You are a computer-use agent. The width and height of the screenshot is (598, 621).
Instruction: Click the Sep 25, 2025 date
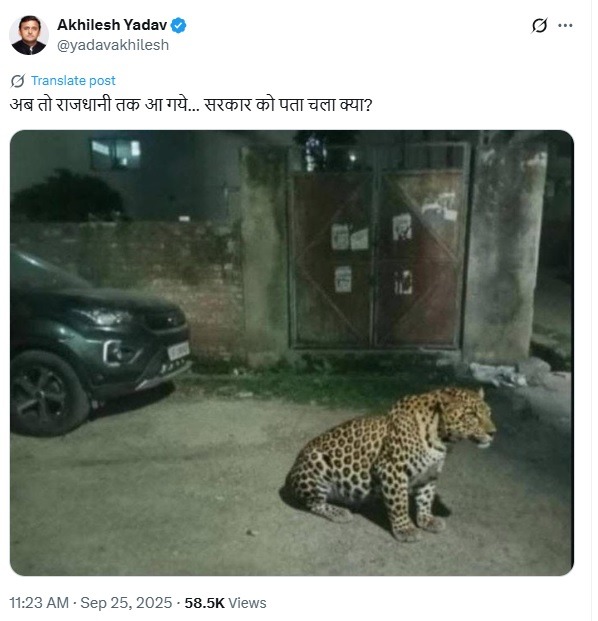coord(126,603)
